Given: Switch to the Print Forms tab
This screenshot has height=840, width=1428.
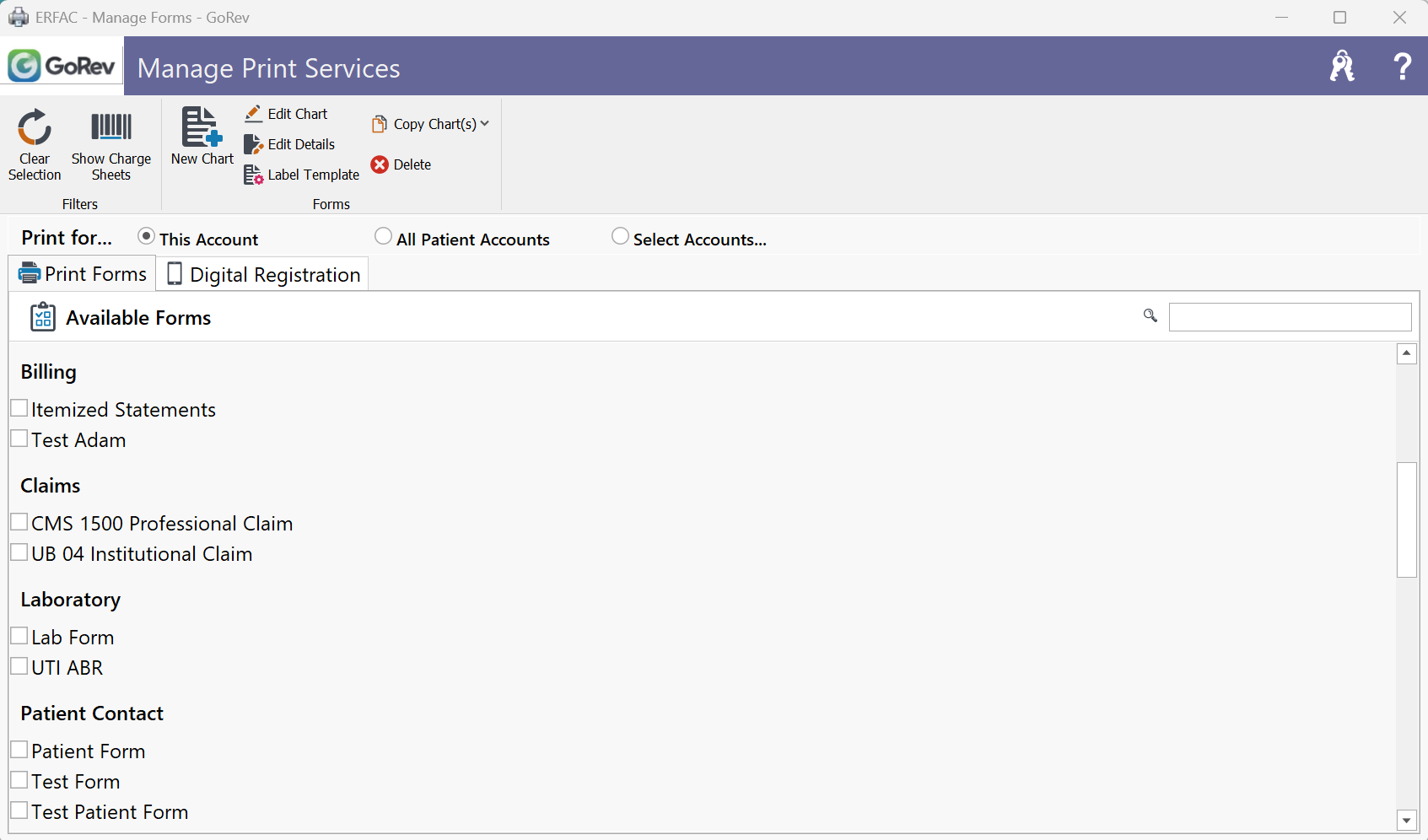Looking at the screenshot, I should point(83,274).
